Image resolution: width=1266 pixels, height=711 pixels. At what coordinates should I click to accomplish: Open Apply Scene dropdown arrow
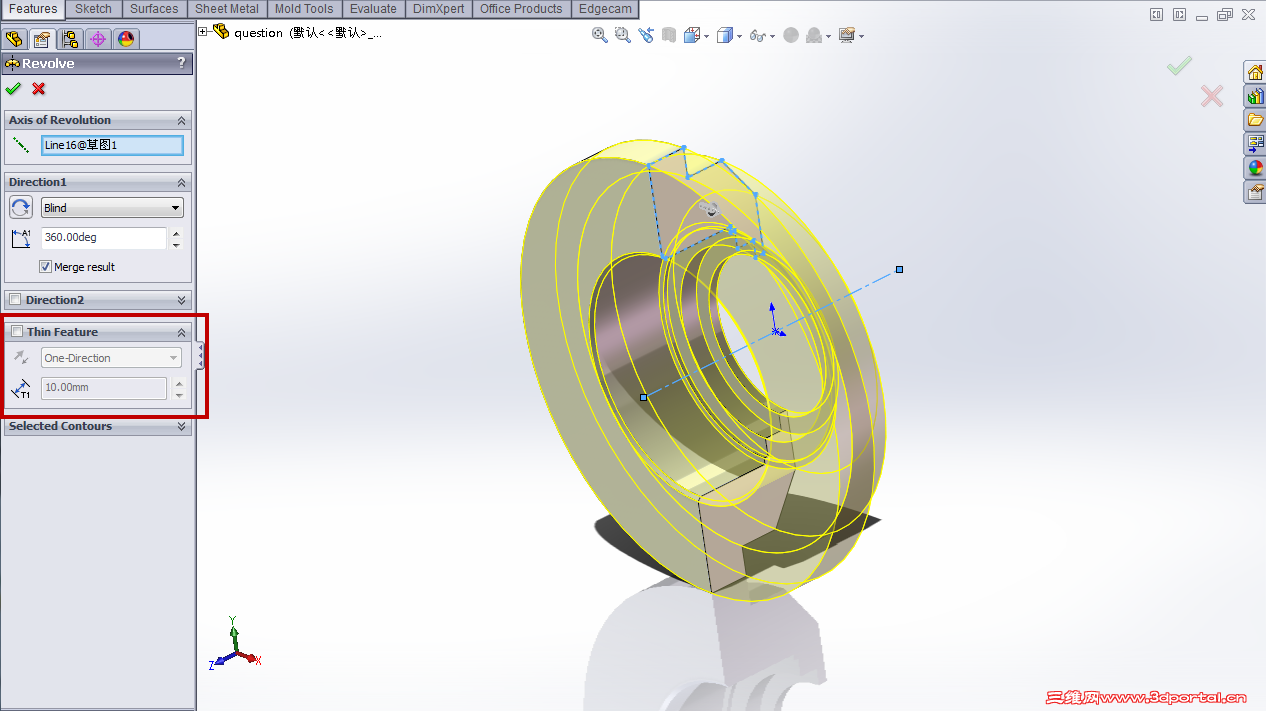828,36
